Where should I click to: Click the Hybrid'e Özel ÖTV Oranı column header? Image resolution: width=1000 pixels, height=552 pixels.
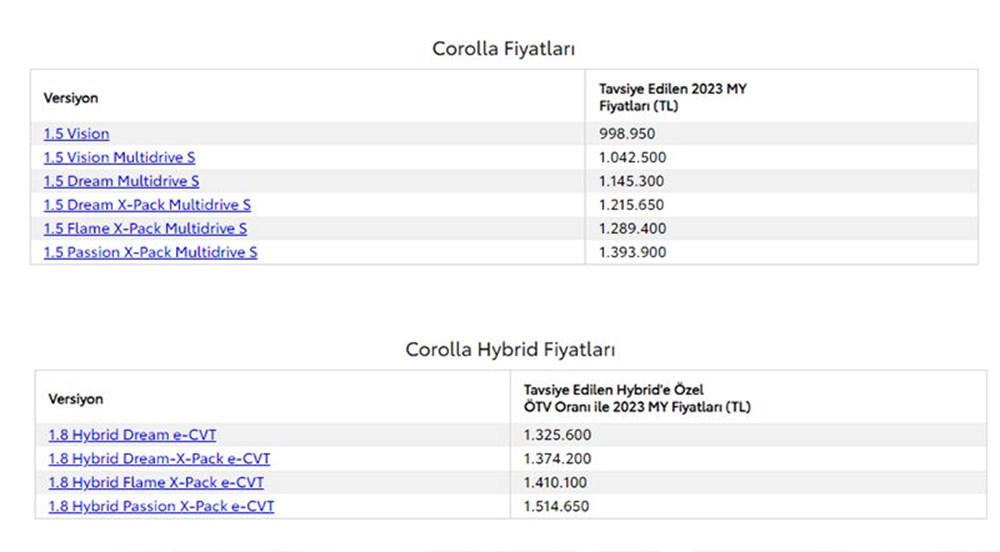point(637,398)
